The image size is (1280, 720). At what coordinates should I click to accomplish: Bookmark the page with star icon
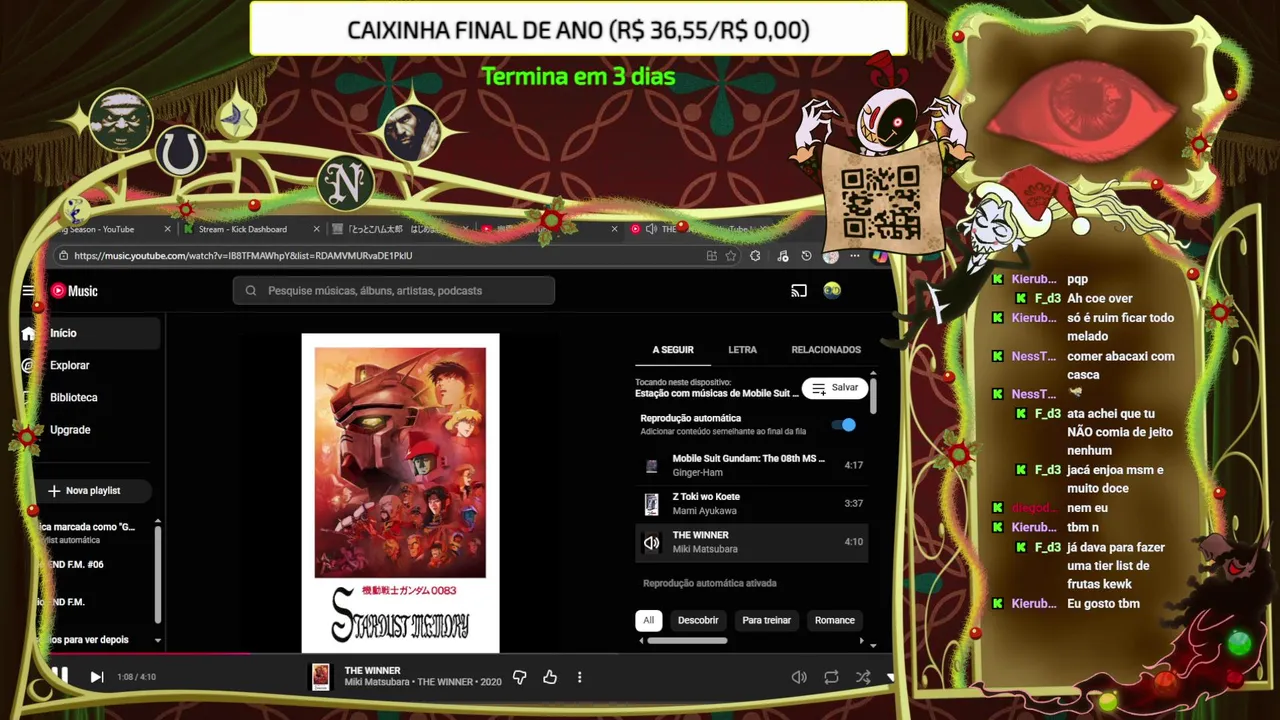731,256
